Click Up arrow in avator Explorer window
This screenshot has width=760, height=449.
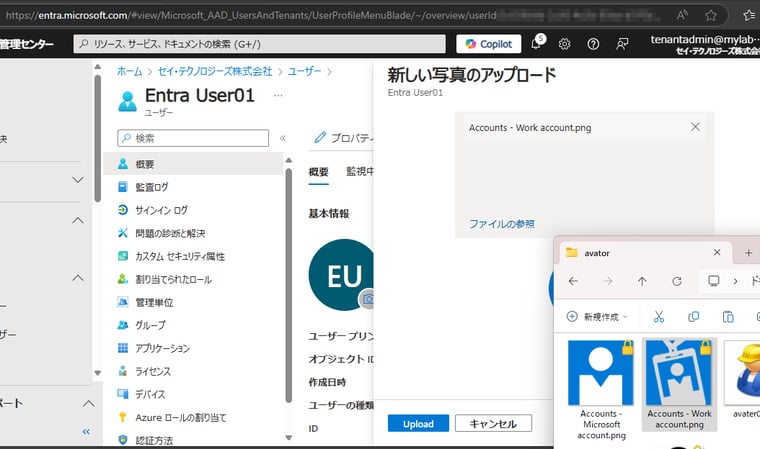pyautogui.click(x=642, y=281)
